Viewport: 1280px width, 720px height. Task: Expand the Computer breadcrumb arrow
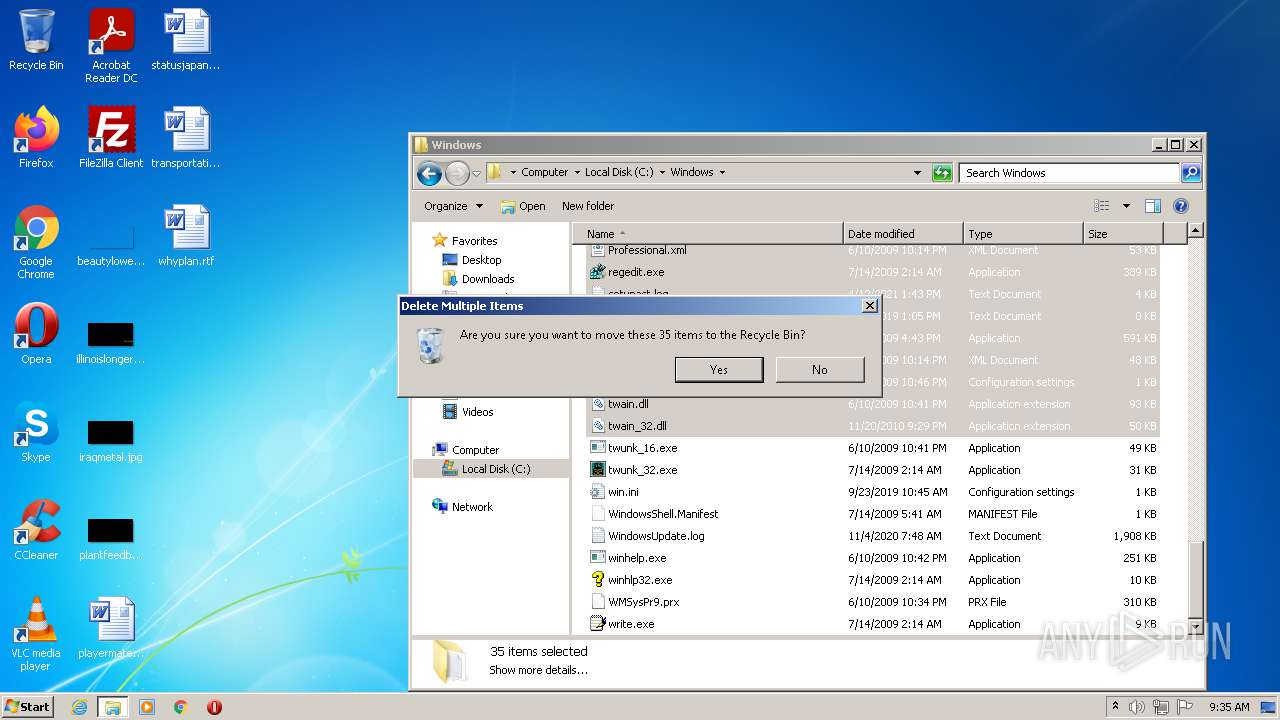coord(576,173)
